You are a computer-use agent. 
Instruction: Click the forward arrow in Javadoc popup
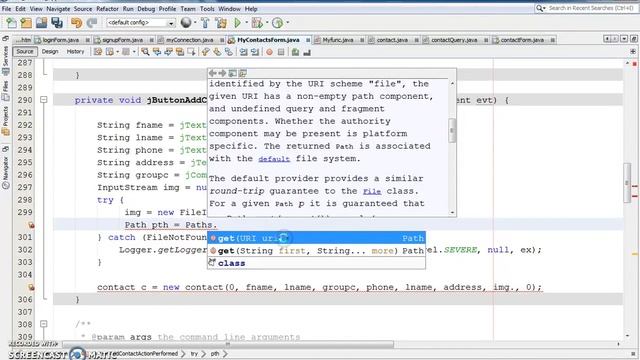pos(222,73)
